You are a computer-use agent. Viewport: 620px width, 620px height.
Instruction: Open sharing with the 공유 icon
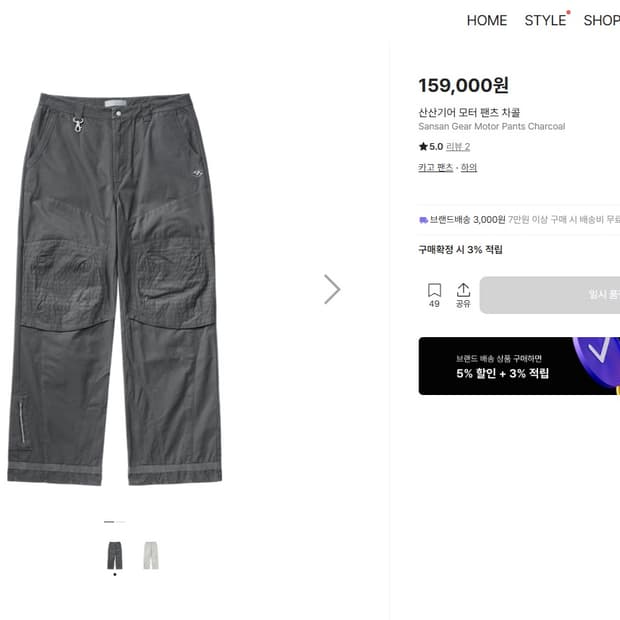[463, 295]
